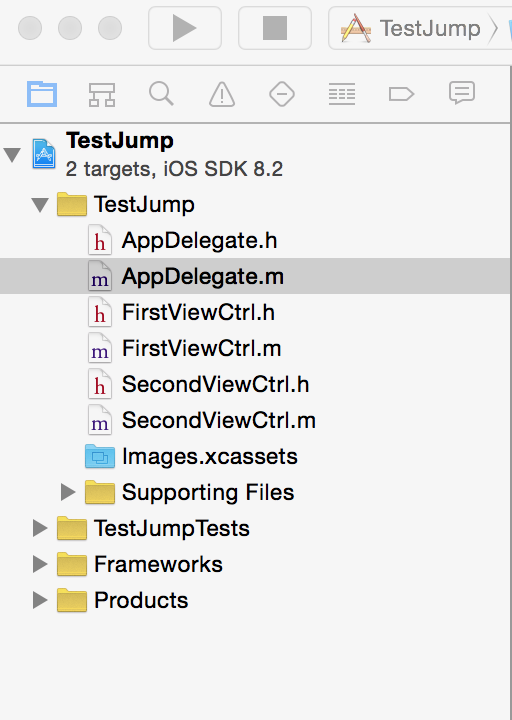This screenshot has width=512, height=720.
Task: Show the Symbol navigator
Action: coord(101,94)
